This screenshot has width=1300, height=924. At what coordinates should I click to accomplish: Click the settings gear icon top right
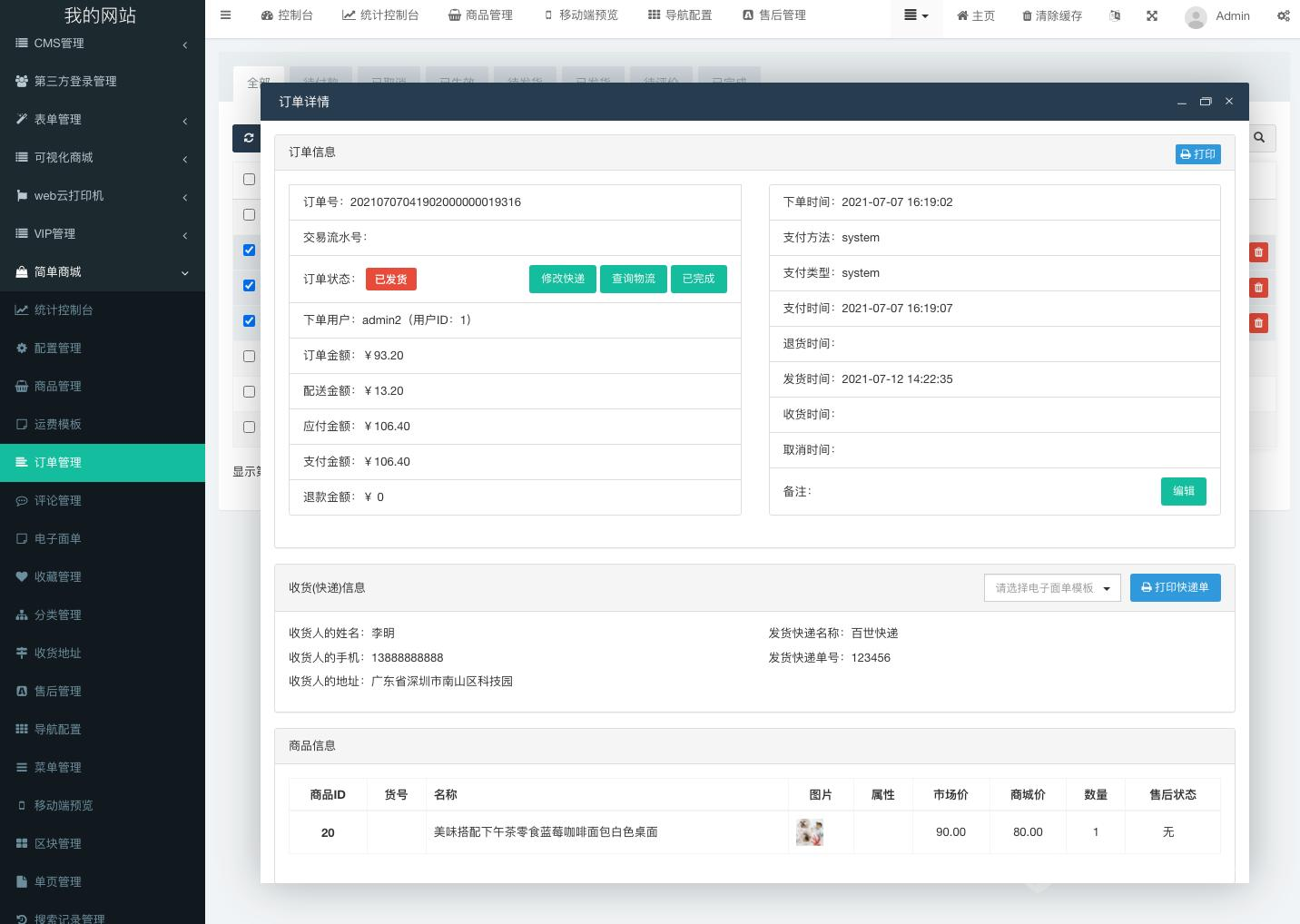click(x=1284, y=15)
